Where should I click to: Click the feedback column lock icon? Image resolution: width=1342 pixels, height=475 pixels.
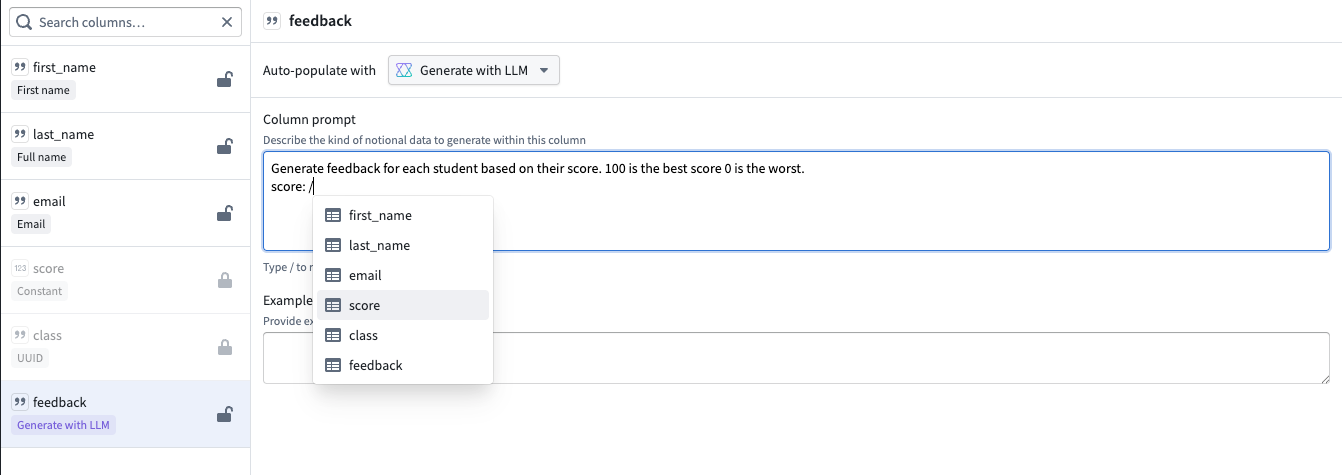click(225, 415)
